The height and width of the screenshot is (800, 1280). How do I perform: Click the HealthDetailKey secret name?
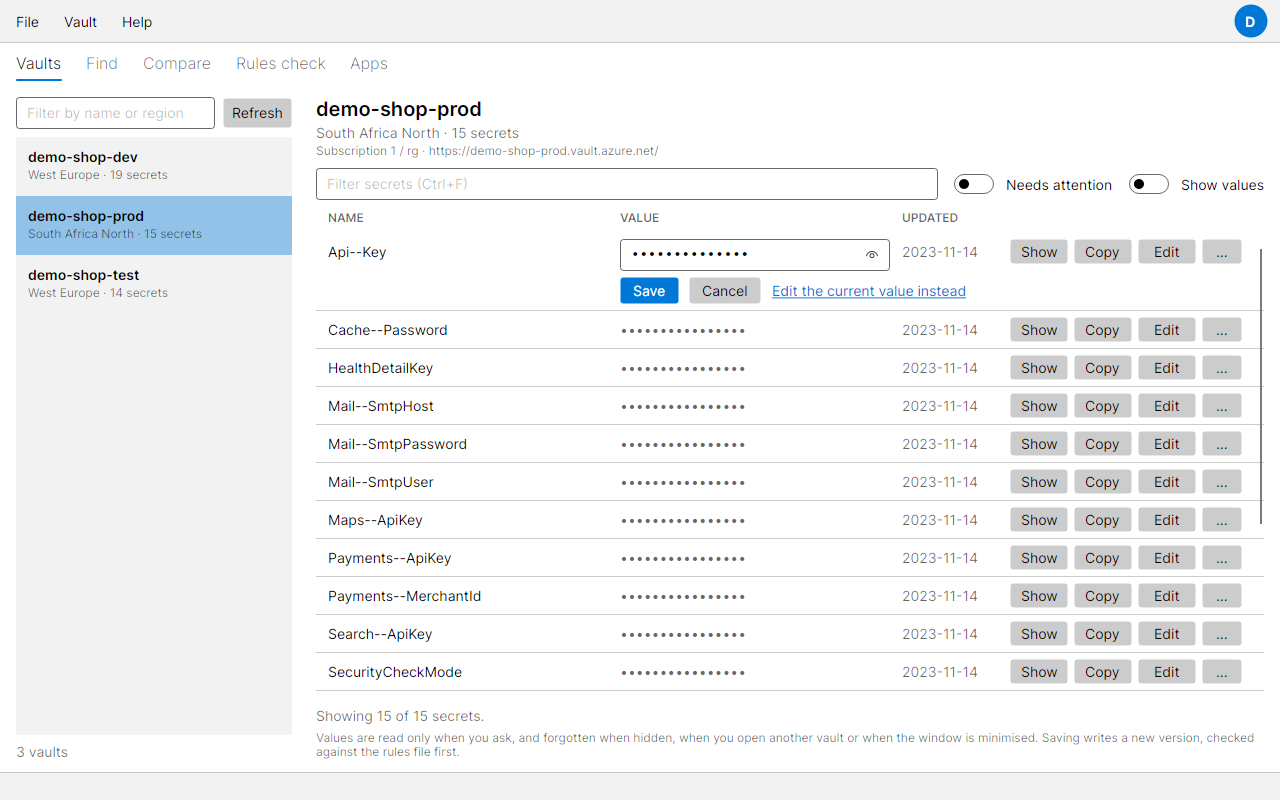[x=380, y=368]
